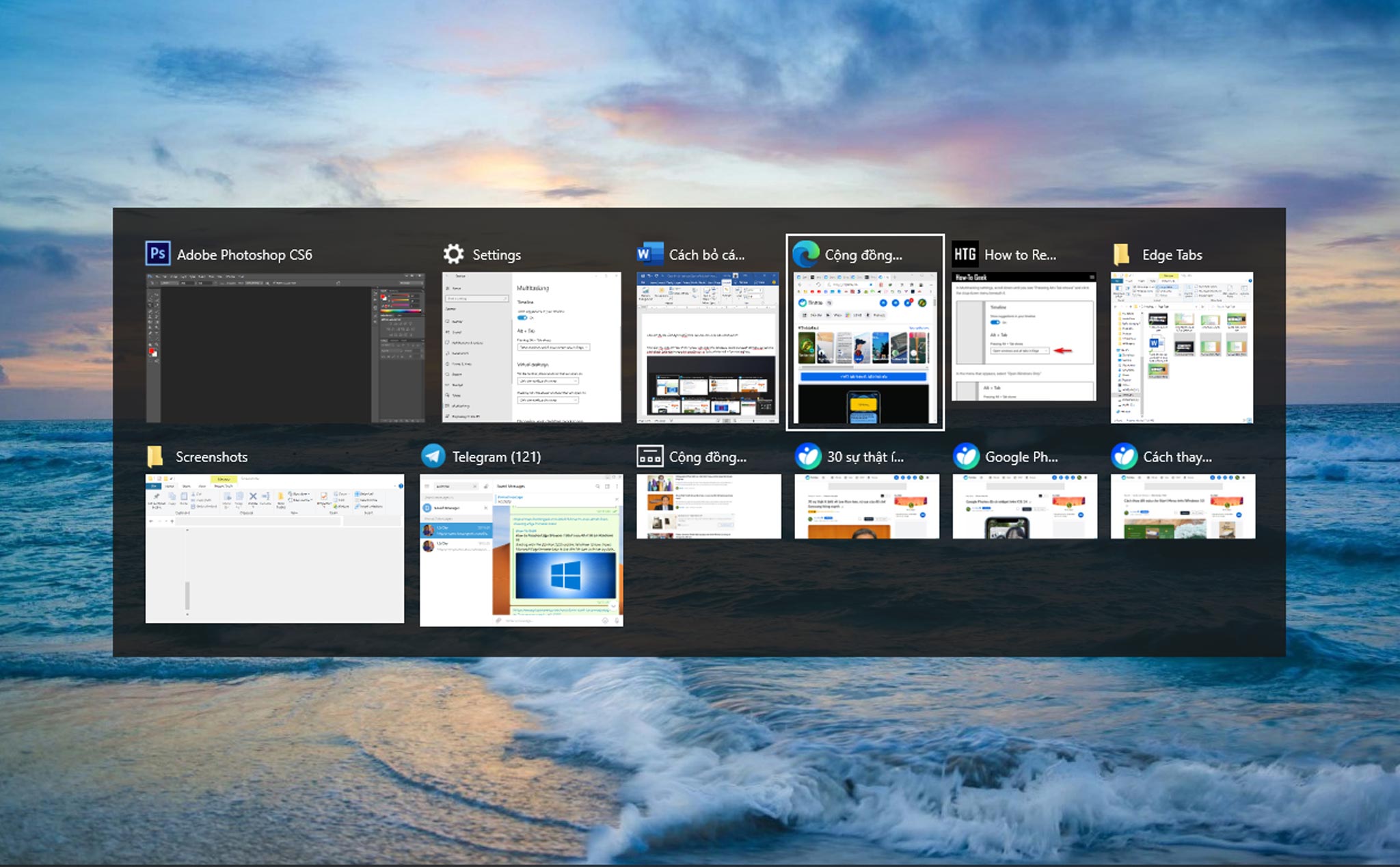1400x867 pixels.
Task: Flip the On toggle shown in the How-To Geek article
Action: pyautogui.click(x=995, y=322)
